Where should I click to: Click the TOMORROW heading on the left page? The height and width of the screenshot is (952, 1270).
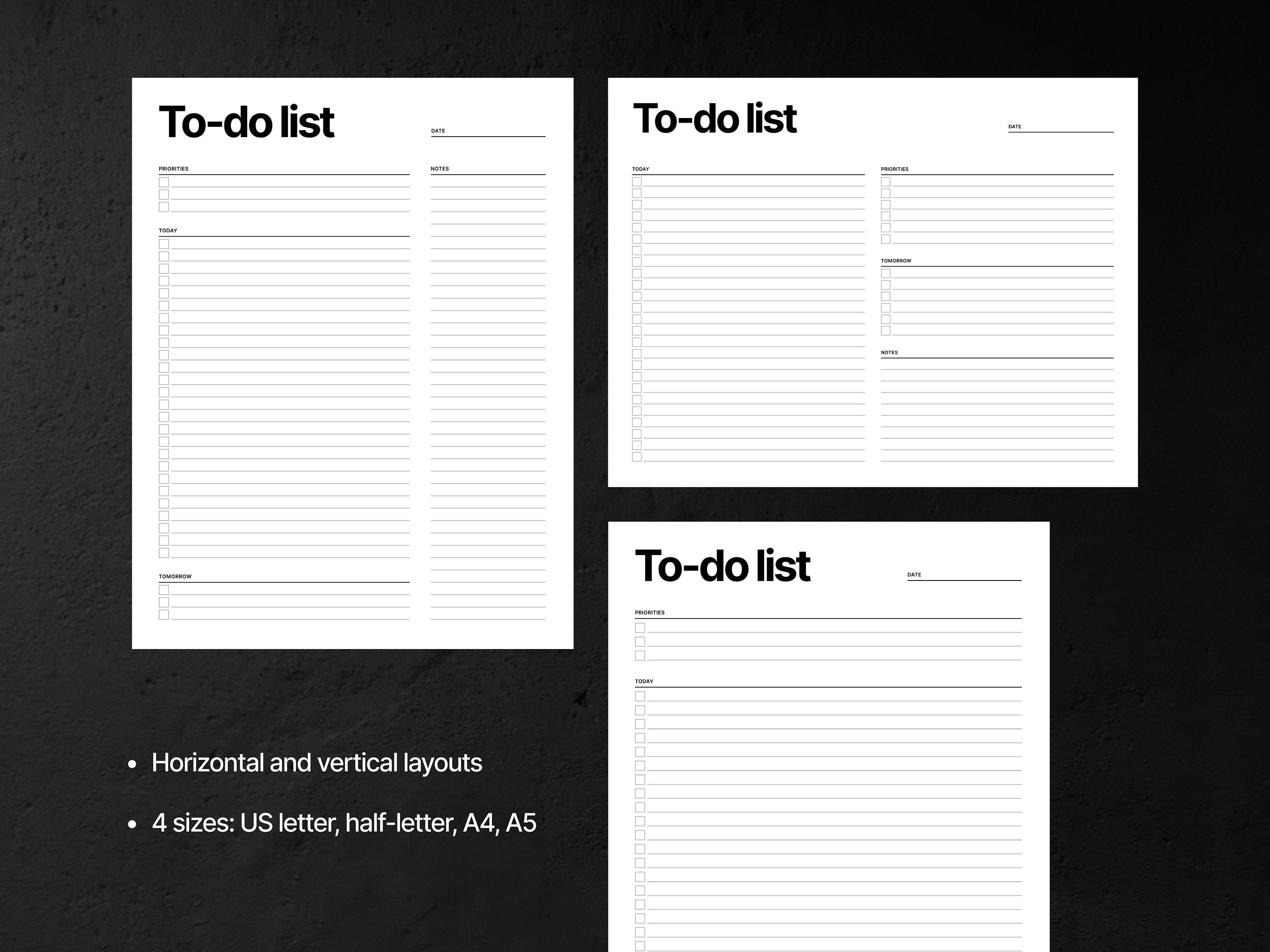[x=175, y=577]
